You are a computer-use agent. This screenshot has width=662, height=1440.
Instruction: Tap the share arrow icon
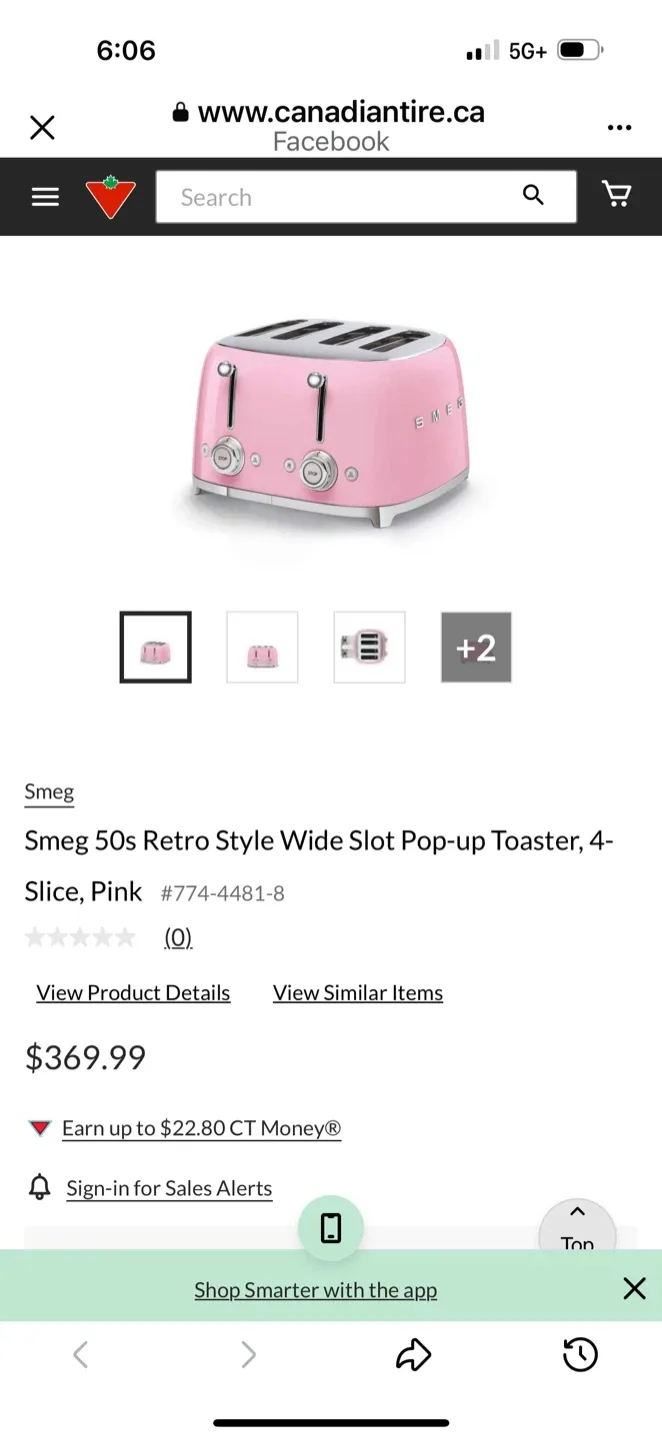(x=413, y=1354)
